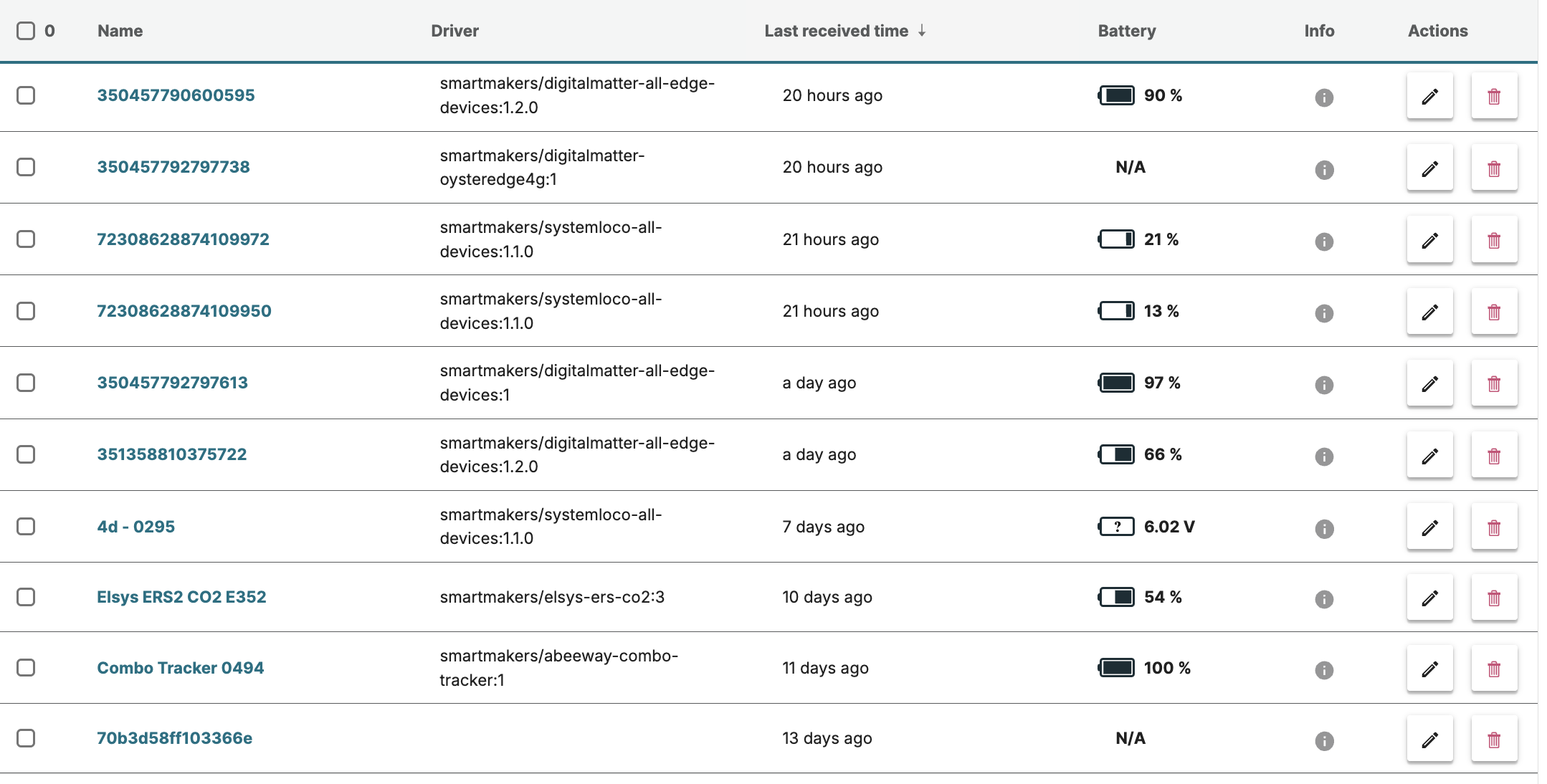1547x784 pixels.
Task: Click battery icon showing 13 %
Action: coord(1116,311)
